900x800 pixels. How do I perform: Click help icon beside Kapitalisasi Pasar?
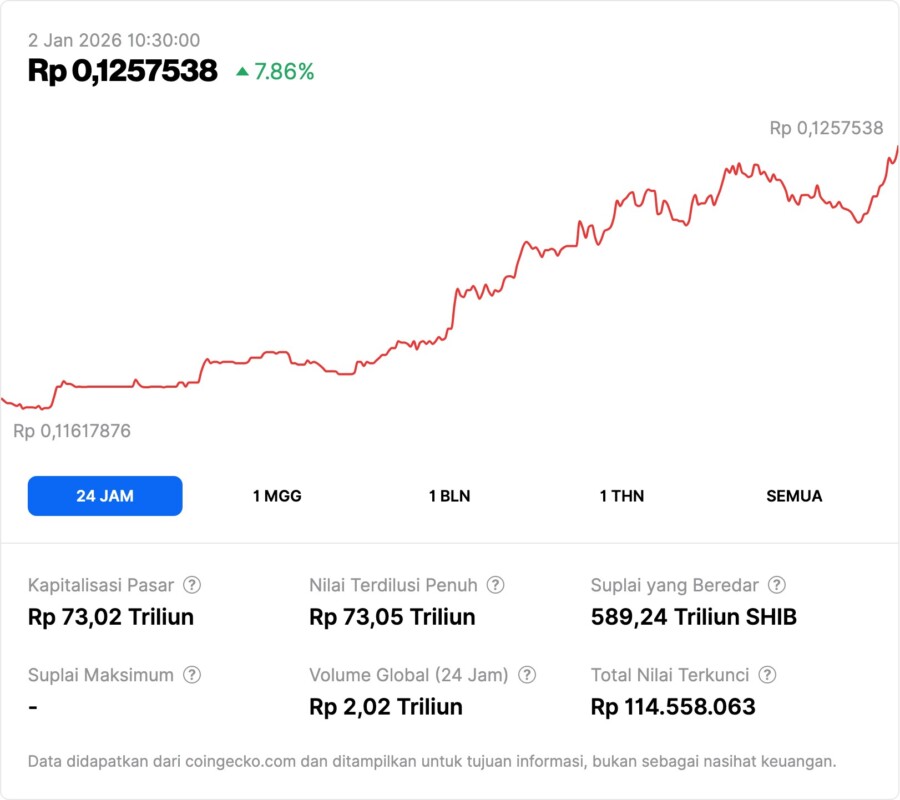(192, 585)
